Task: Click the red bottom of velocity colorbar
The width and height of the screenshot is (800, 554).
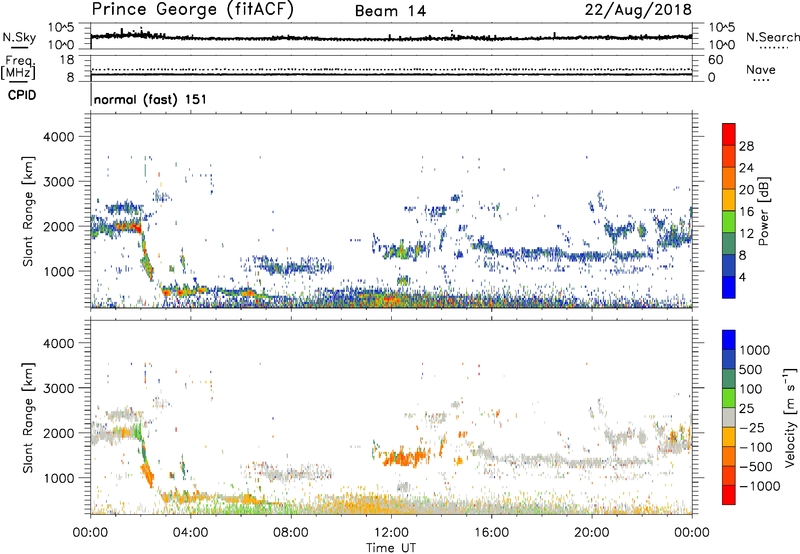Action: pos(729,495)
